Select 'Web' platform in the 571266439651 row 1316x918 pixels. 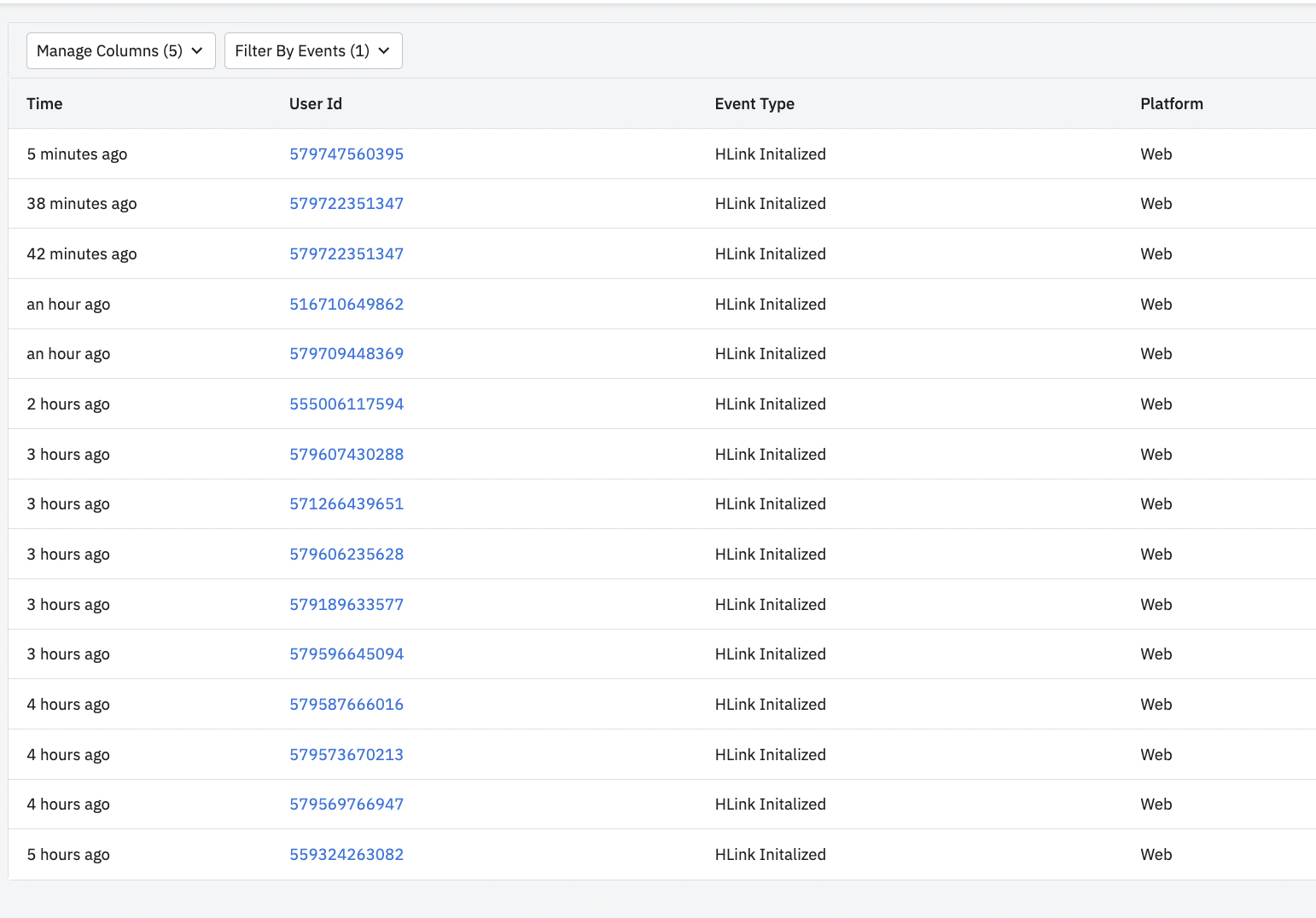pyautogui.click(x=1156, y=503)
